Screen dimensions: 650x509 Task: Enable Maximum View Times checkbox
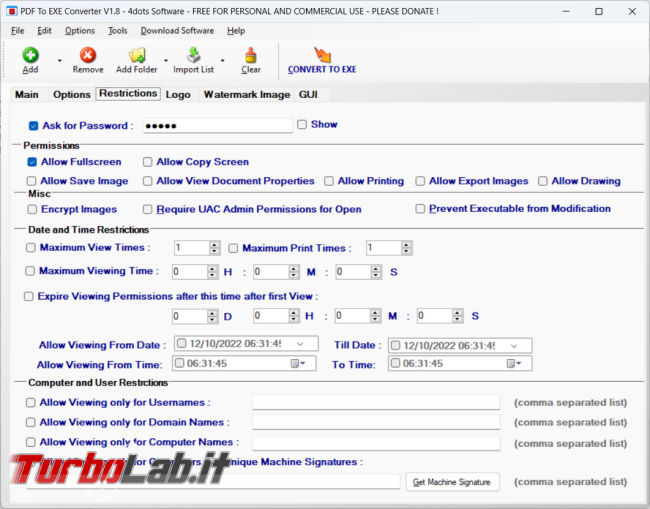click(31, 248)
